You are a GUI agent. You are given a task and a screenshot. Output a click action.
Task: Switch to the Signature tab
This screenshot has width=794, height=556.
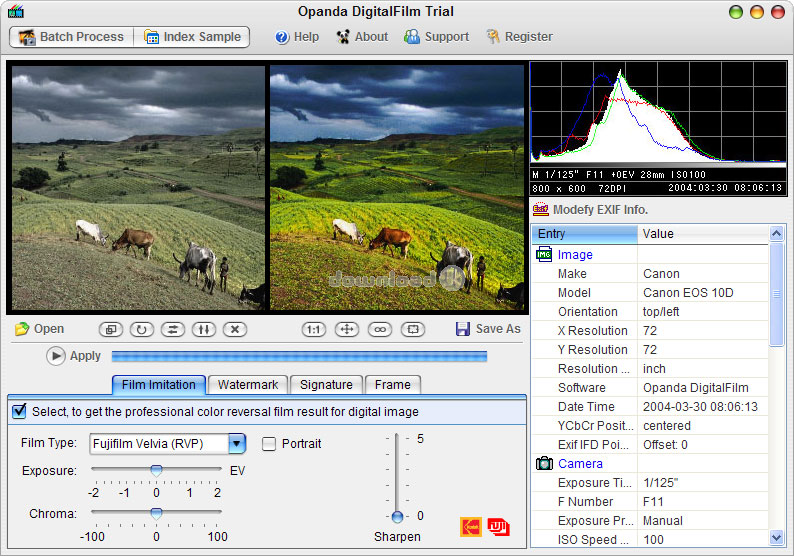point(326,385)
